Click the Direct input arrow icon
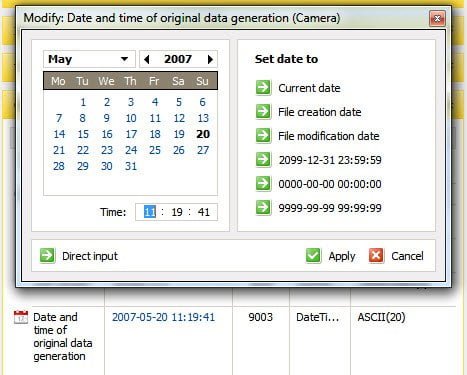This screenshot has height=375, width=467. [48, 256]
